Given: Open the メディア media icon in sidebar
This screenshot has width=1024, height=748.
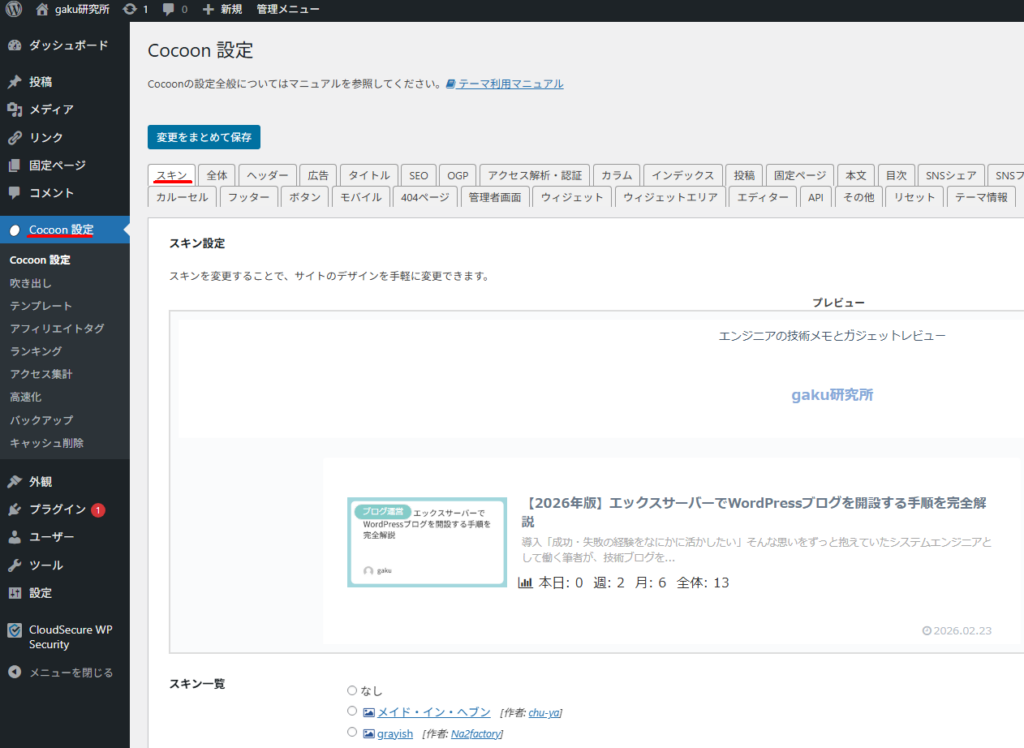Looking at the screenshot, I should point(14,109).
